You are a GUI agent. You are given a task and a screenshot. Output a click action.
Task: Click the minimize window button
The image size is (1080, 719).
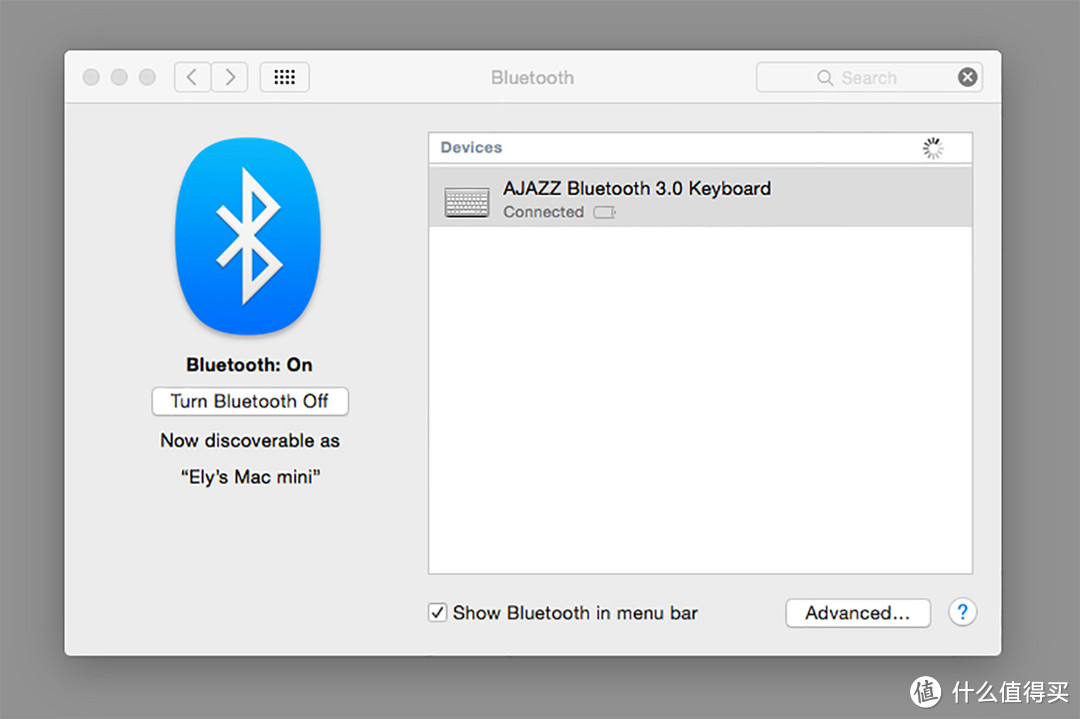[119, 77]
